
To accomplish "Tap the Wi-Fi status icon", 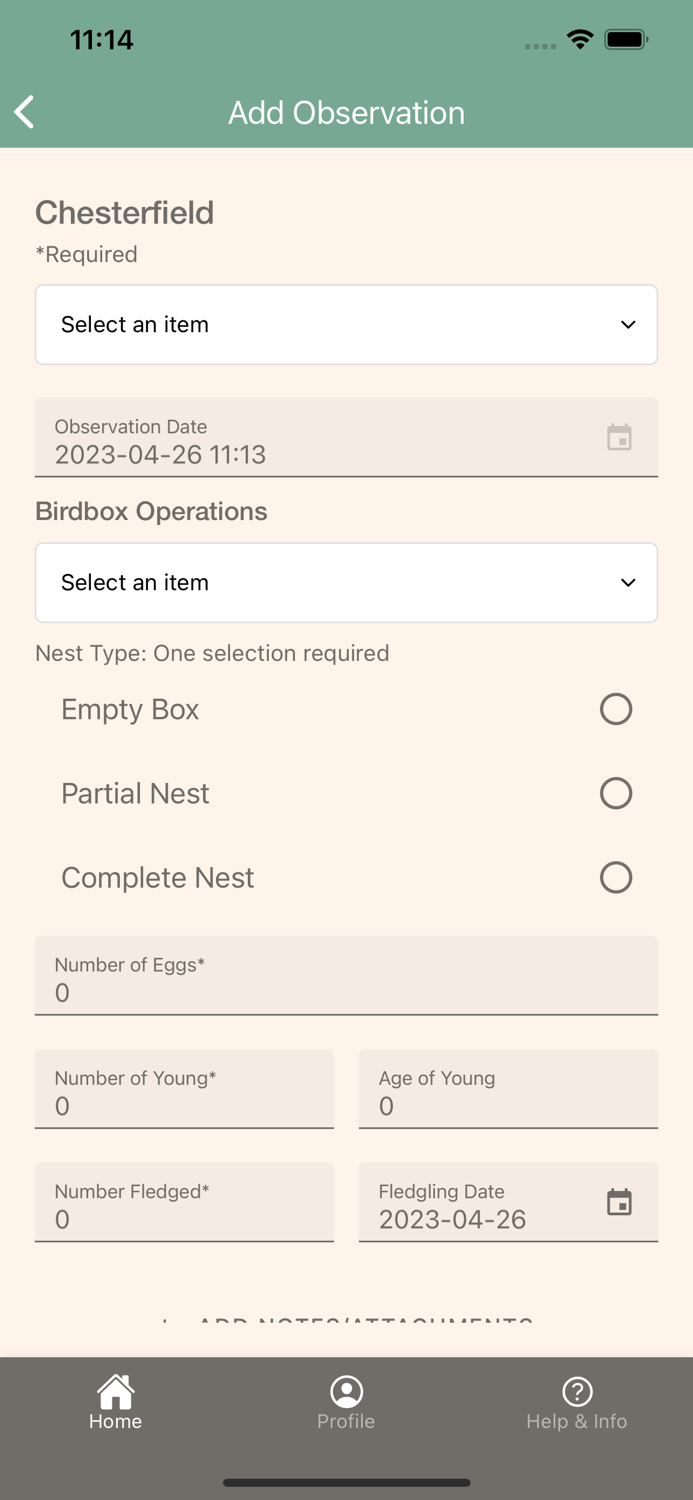I will pos(579,40).
